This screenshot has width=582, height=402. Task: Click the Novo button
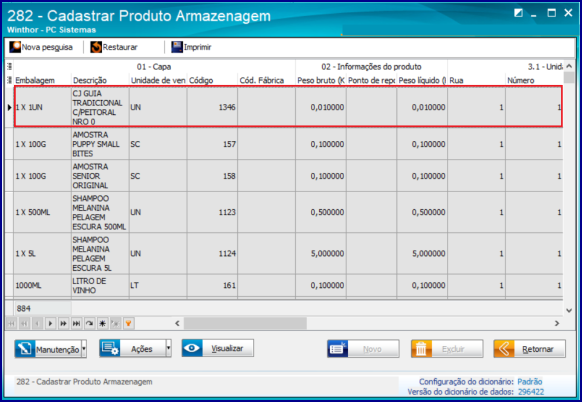pos(363,349)
